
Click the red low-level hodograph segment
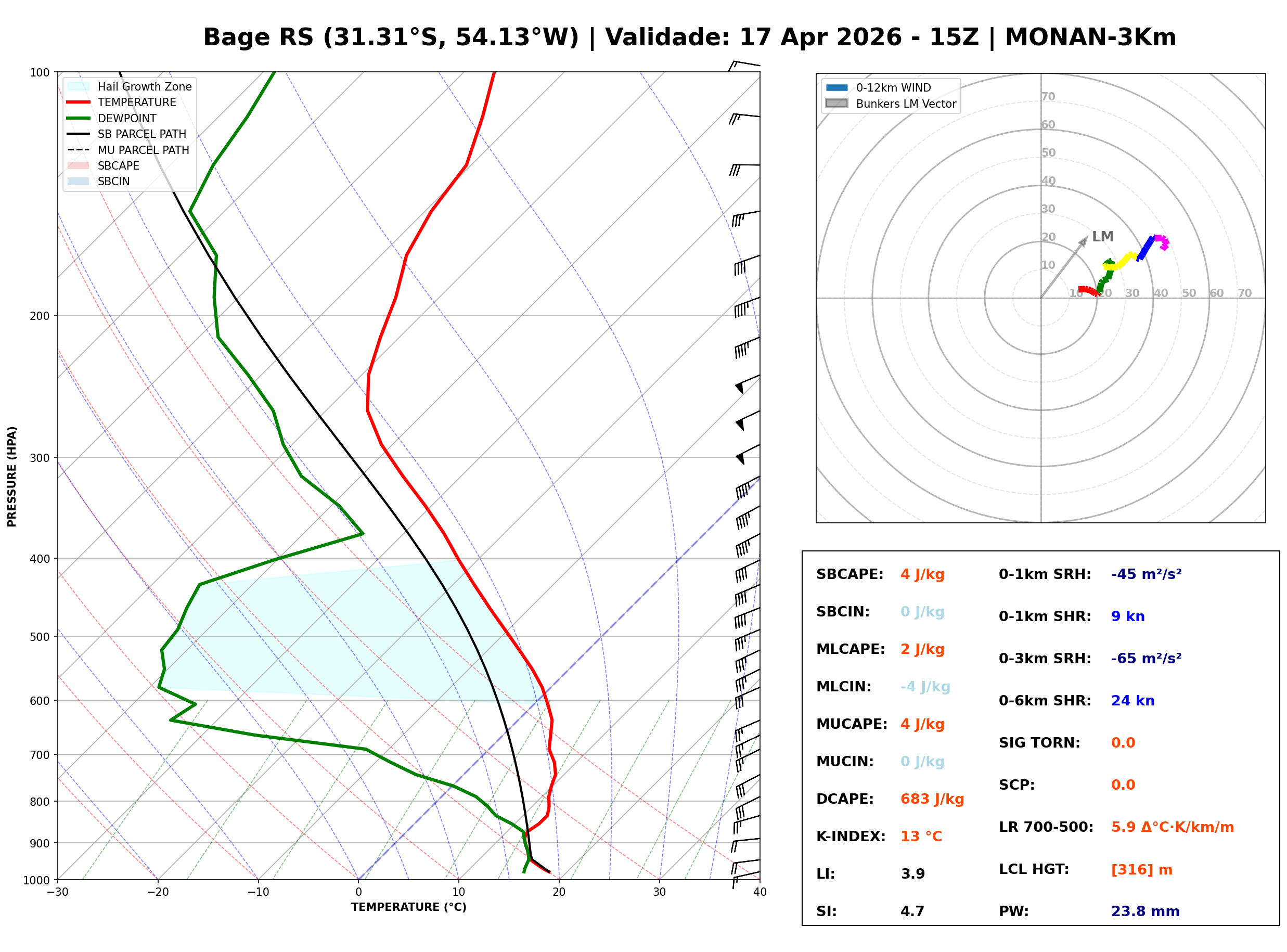(x=1088, y=290)
